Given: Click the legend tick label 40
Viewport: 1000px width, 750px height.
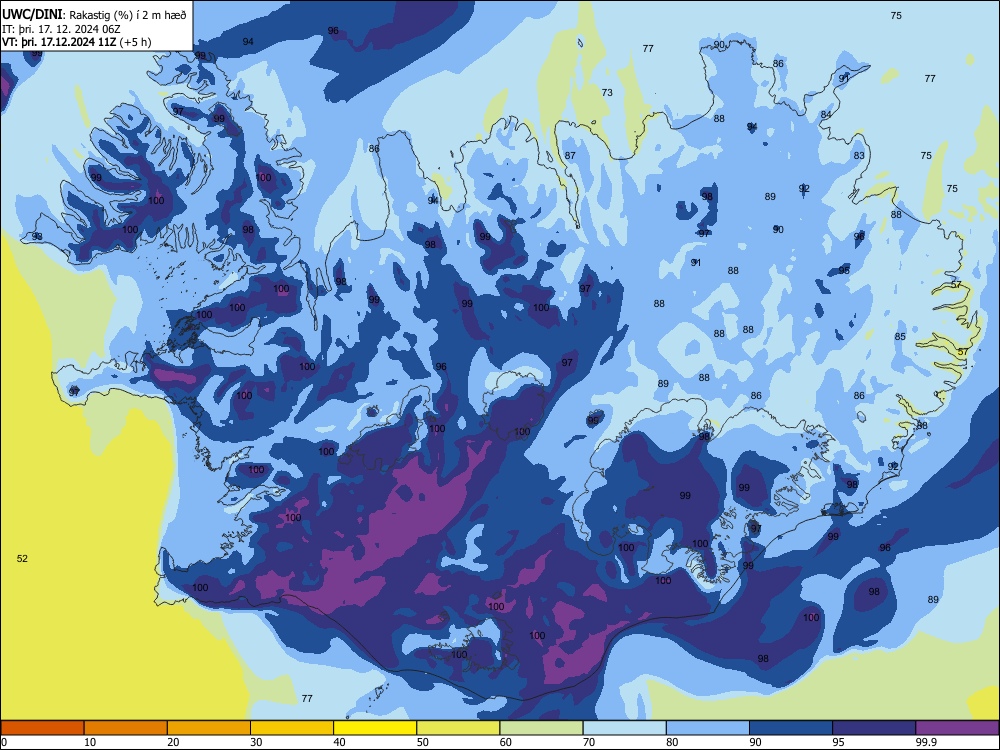Looking at the screenshot, I should tap(339, 742).
